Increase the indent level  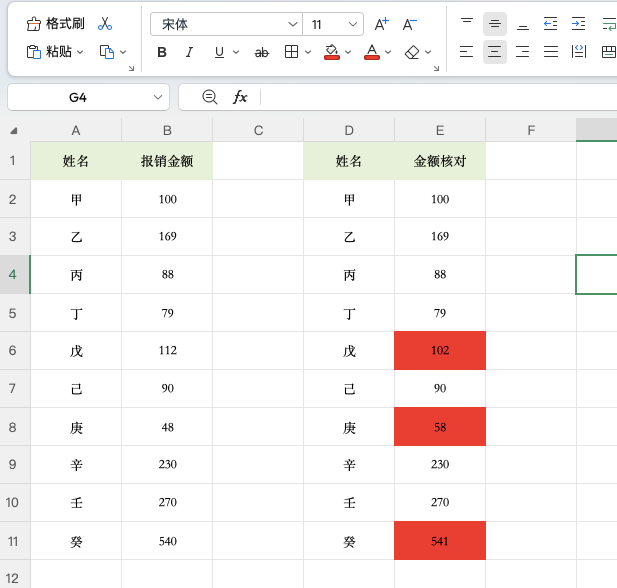(578, 24)
